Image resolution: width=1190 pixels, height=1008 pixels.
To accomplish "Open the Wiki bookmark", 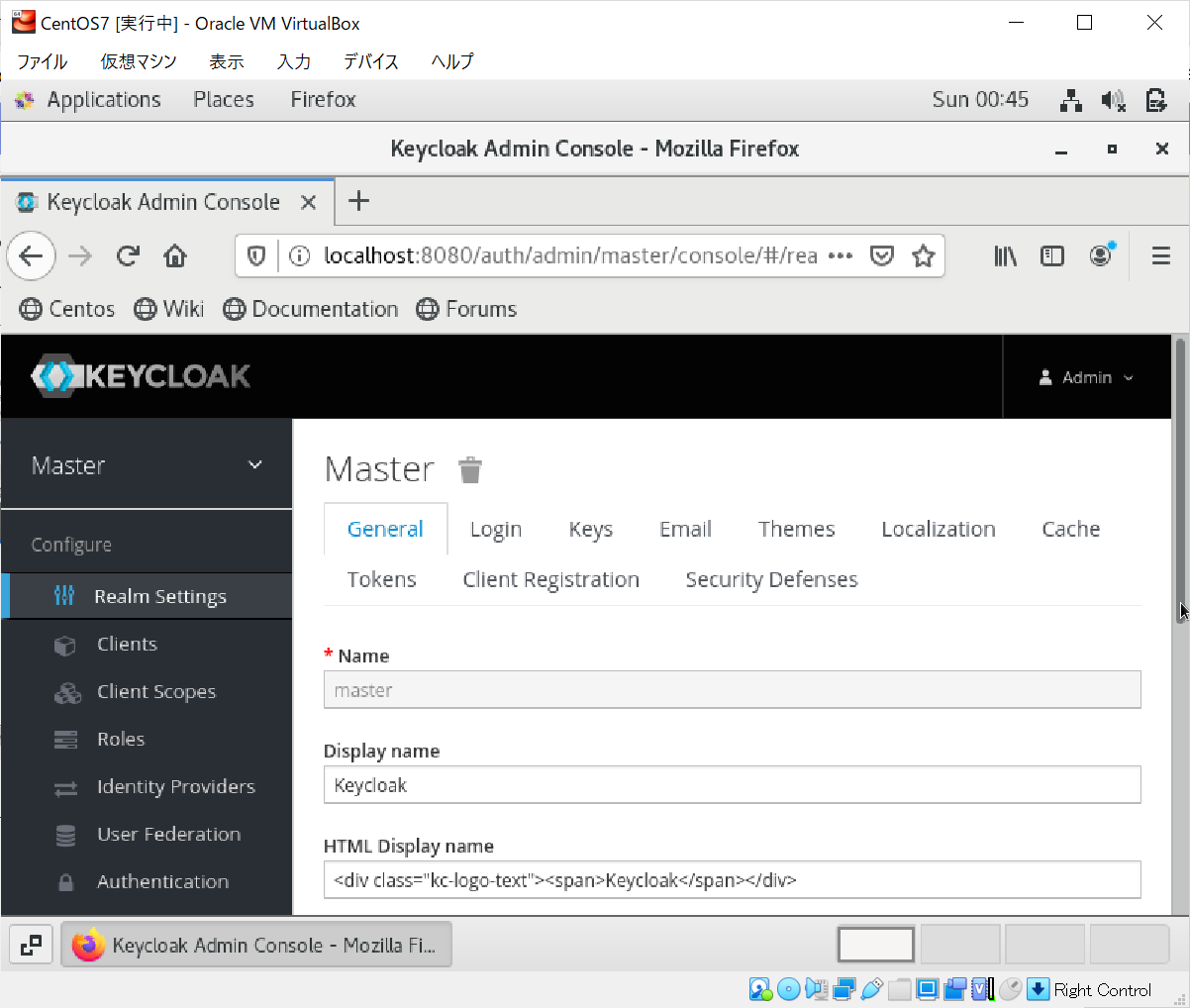I will [169, 309].
